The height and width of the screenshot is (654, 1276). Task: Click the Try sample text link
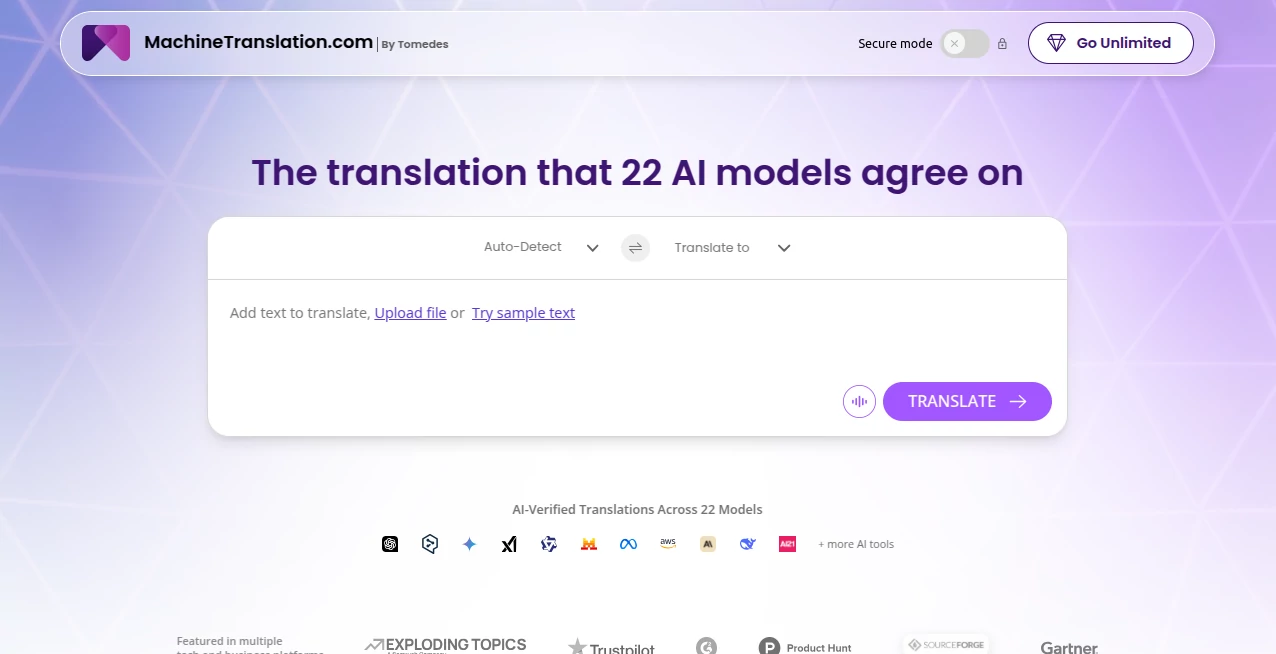[523, 313]
